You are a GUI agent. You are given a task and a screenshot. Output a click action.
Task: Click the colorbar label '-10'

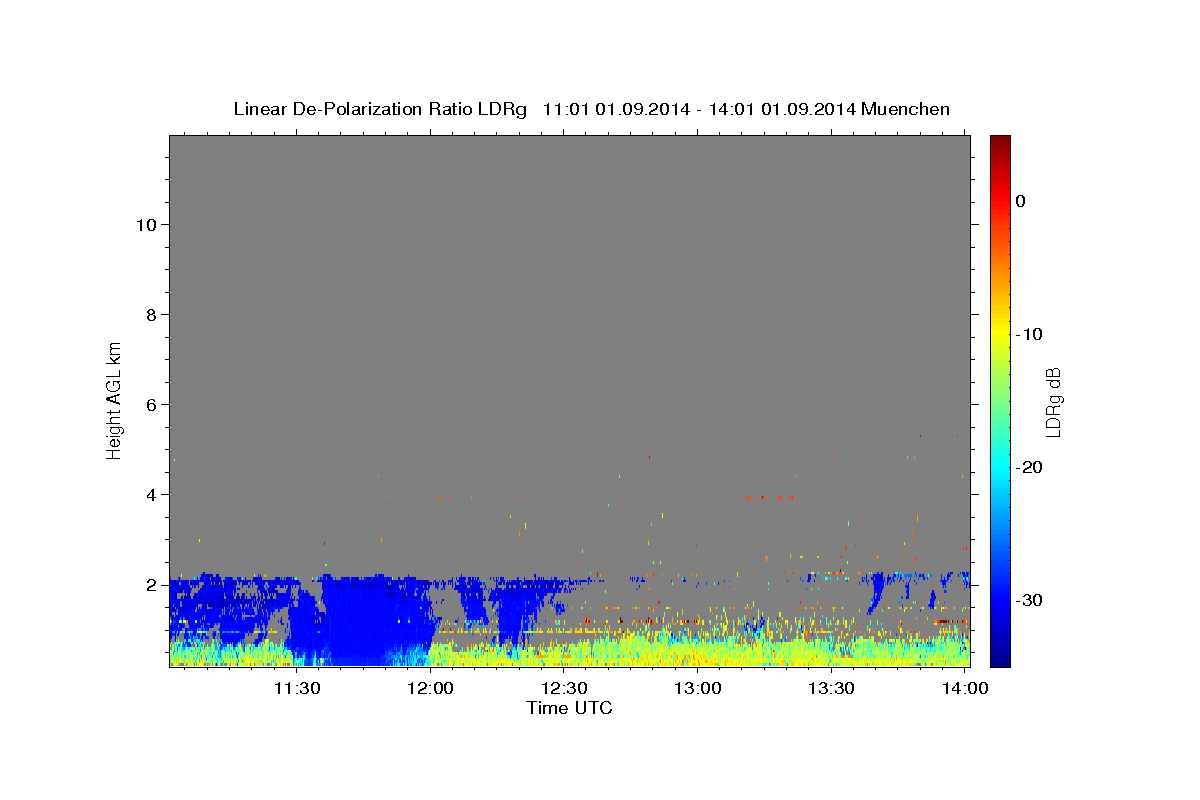(1029, 334)
